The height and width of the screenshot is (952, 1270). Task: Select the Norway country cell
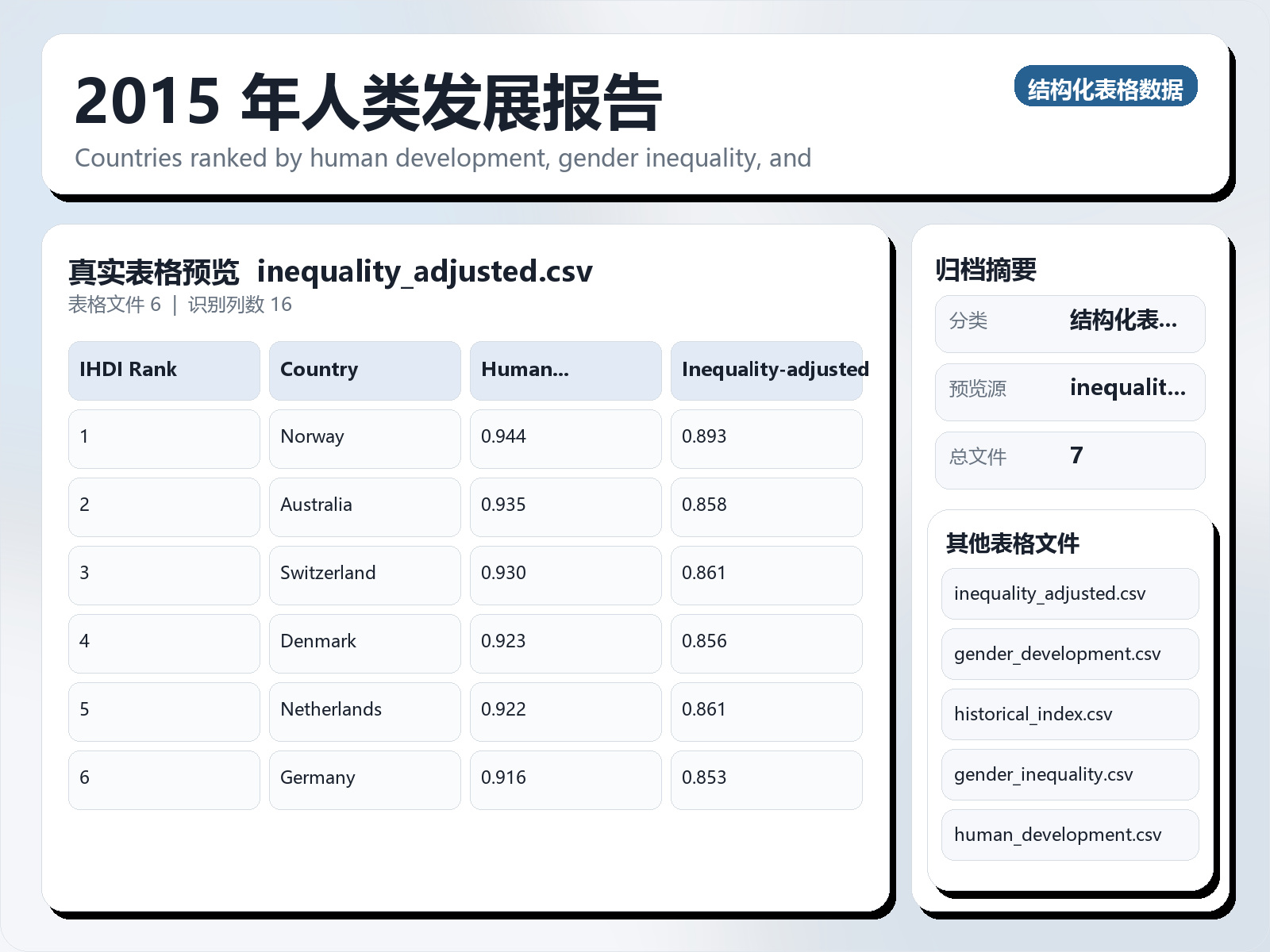pyautogui.click(x=364, y=438)
